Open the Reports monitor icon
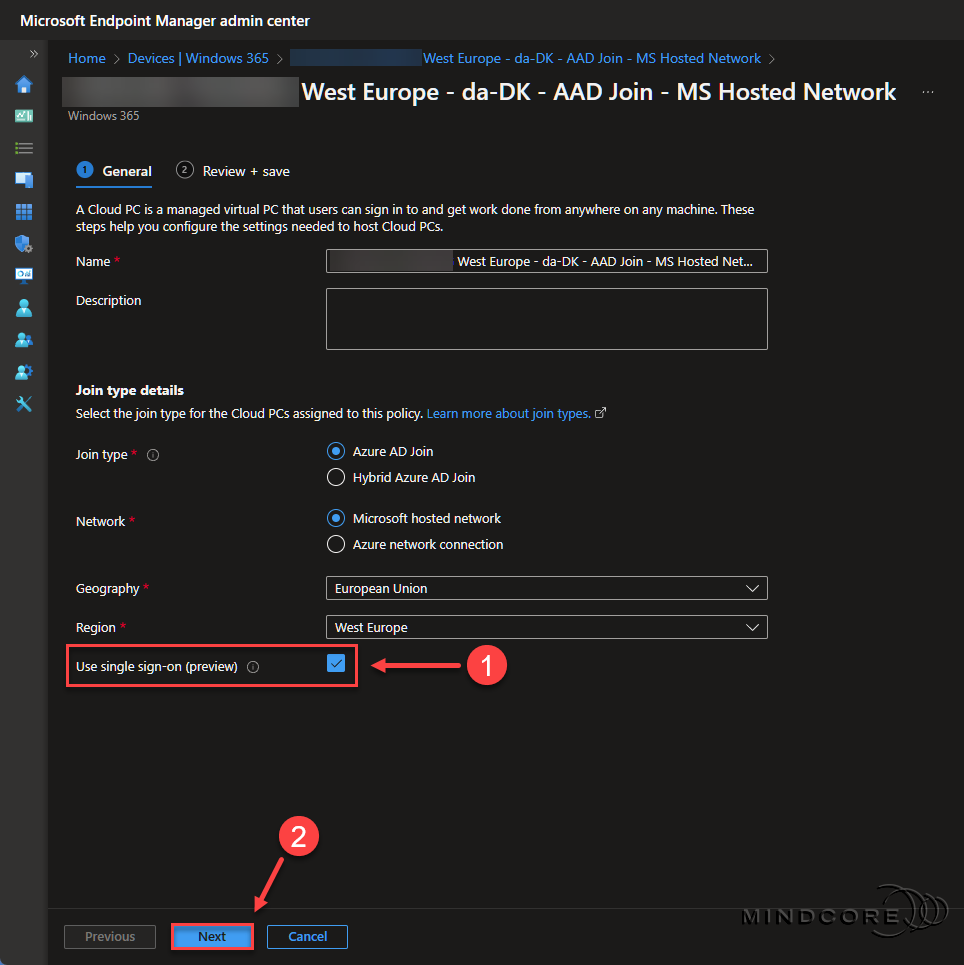 (x=24, y=275)
